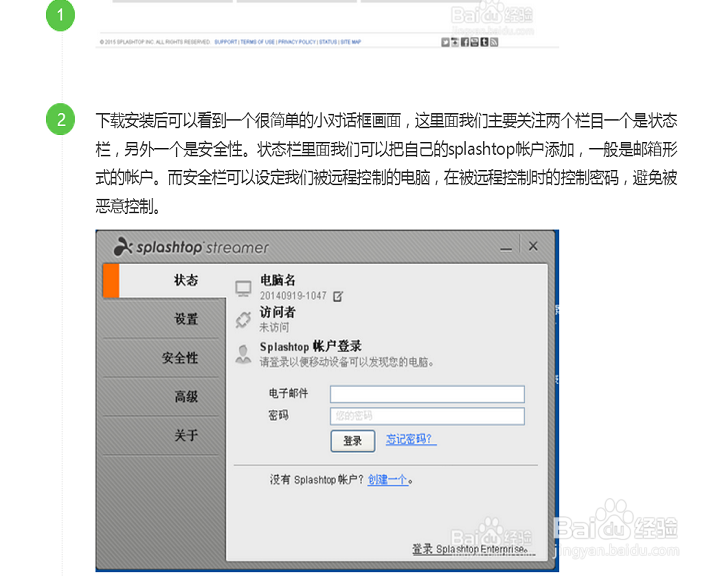Click the 电脑名 heading

(x=278, y=280)
